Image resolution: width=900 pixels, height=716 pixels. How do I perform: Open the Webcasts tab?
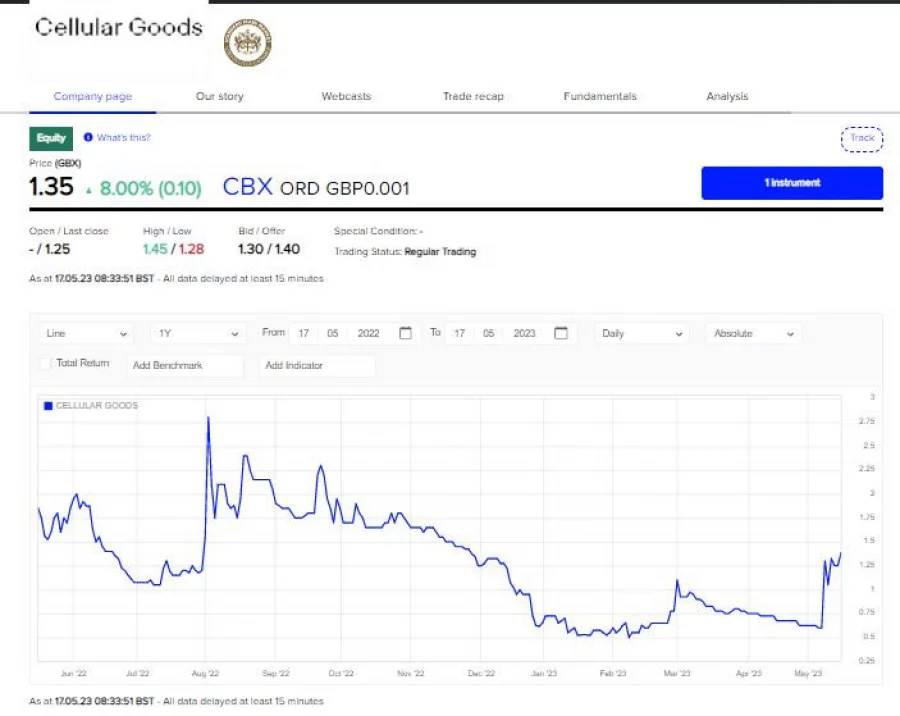[346, 96]
